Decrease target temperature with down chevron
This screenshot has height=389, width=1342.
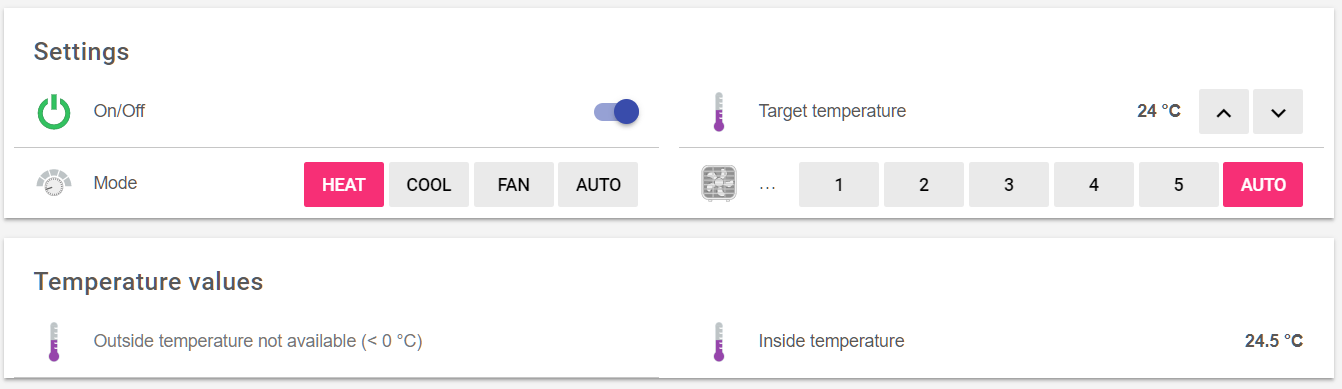[x=1278, y=111]
